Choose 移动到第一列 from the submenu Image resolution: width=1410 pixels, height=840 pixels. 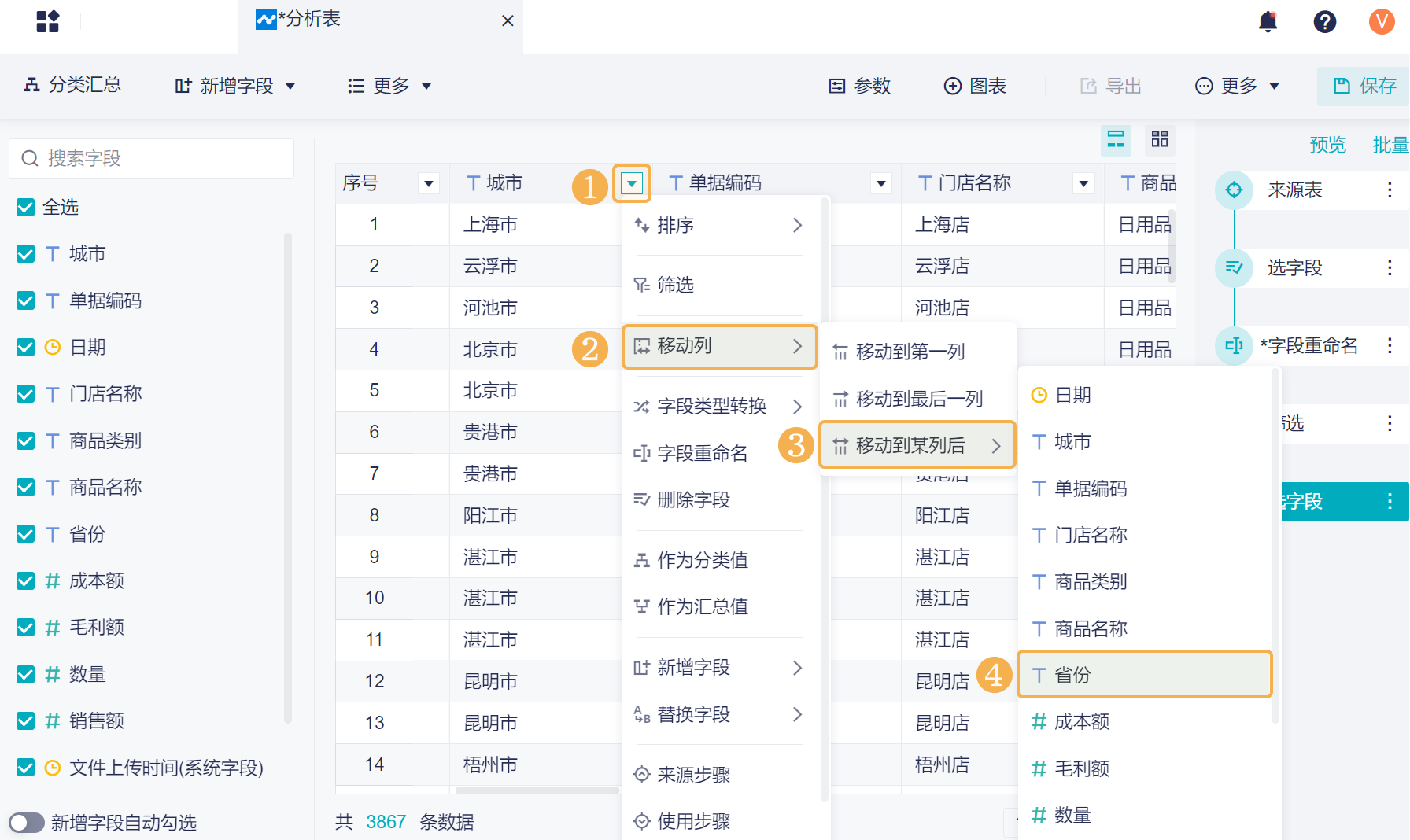[x=910, y=352]
